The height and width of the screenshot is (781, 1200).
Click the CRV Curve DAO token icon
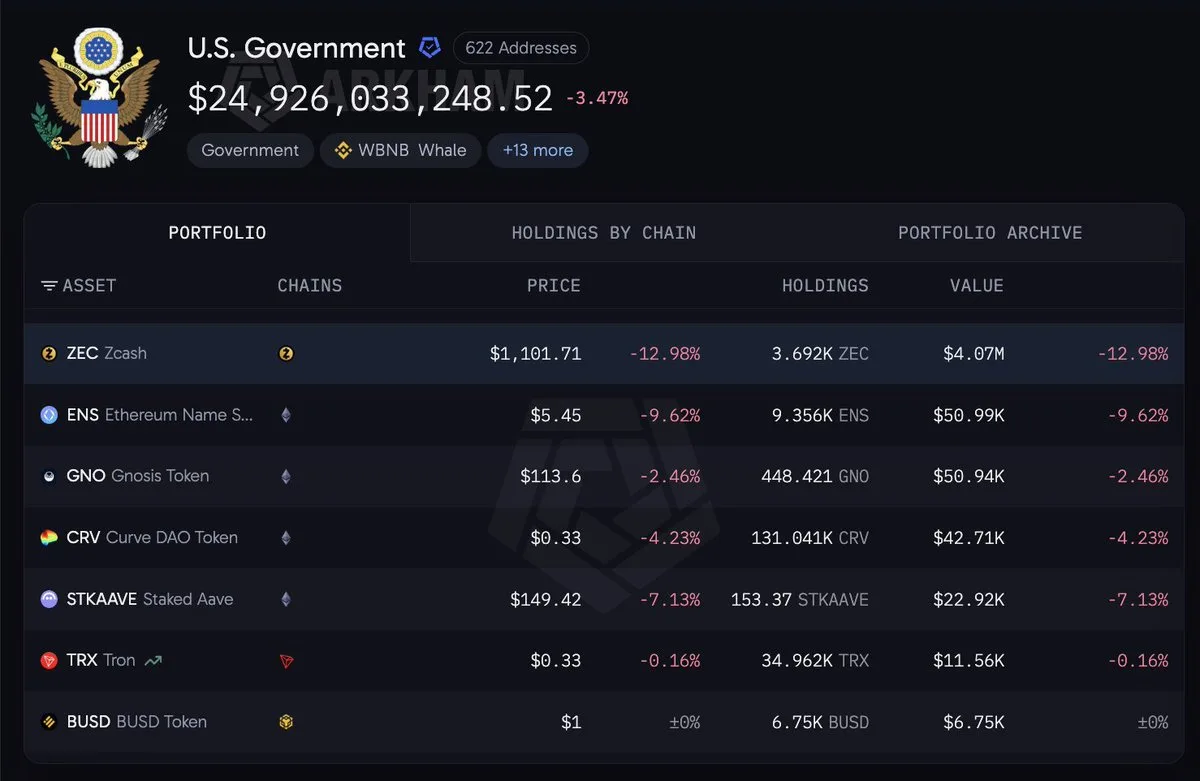point(49,538)
